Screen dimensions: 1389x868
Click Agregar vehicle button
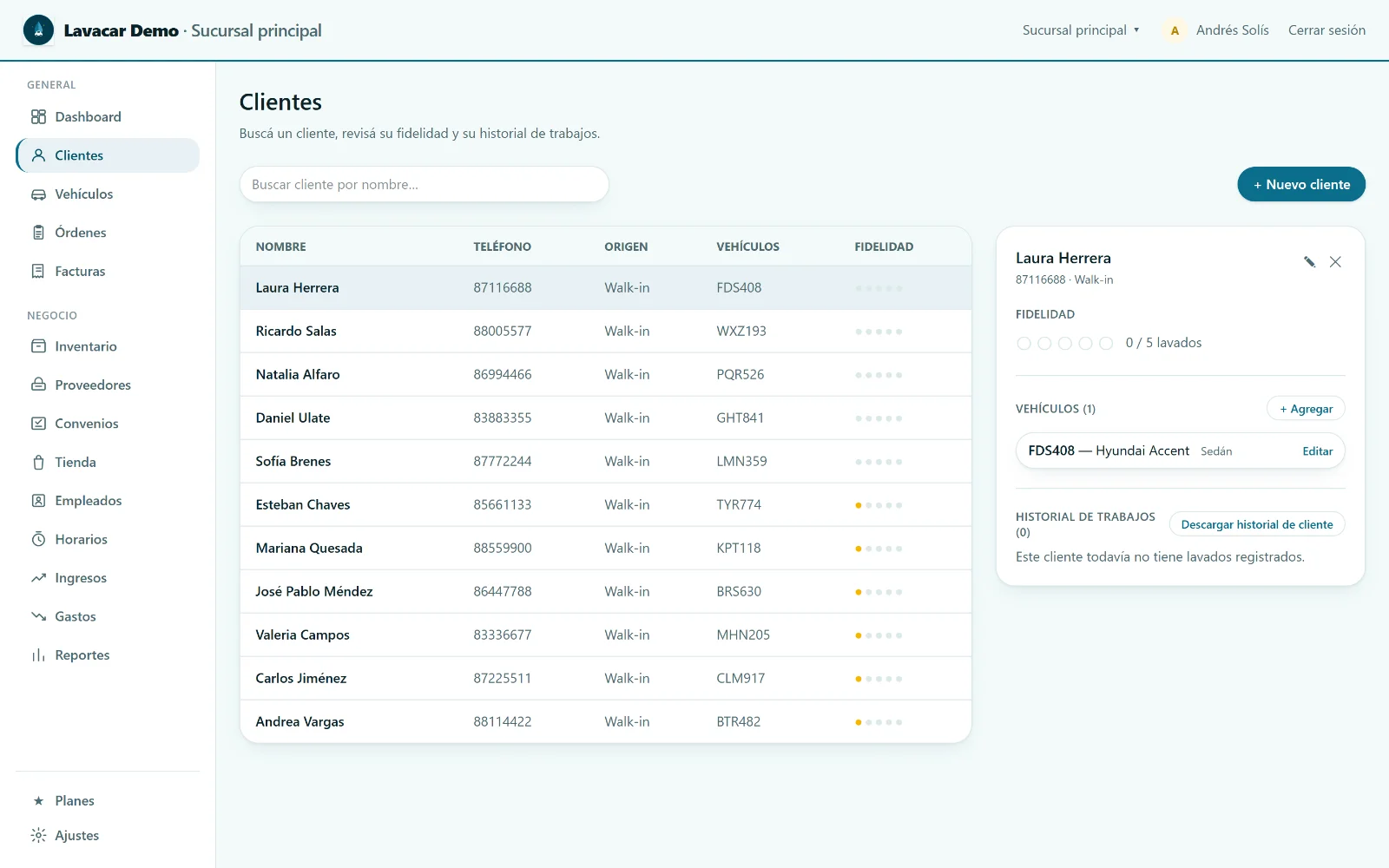pyautogui.click(x=1306, y=409)
